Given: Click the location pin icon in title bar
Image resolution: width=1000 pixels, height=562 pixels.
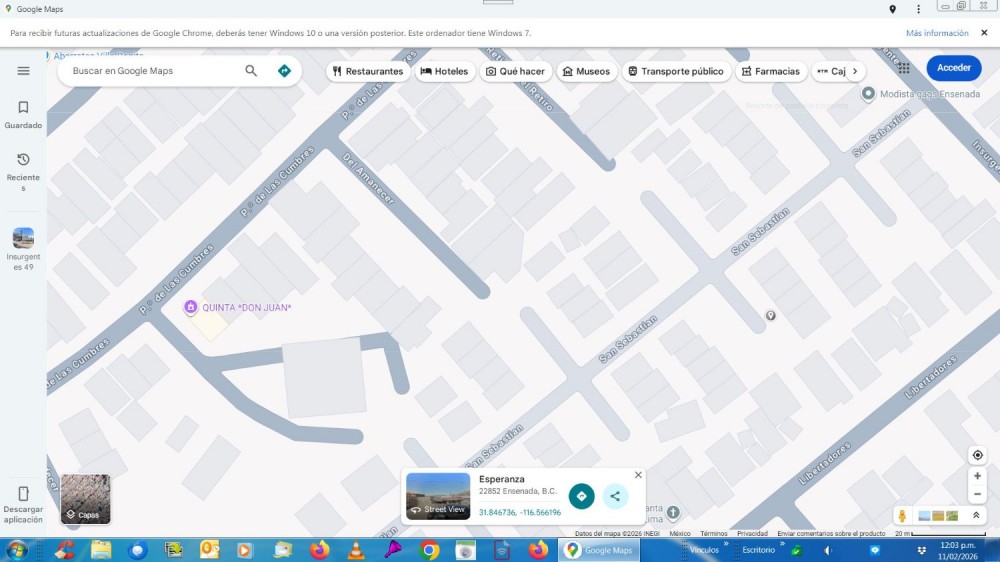Looking at the screenshot, I should 893,9.
